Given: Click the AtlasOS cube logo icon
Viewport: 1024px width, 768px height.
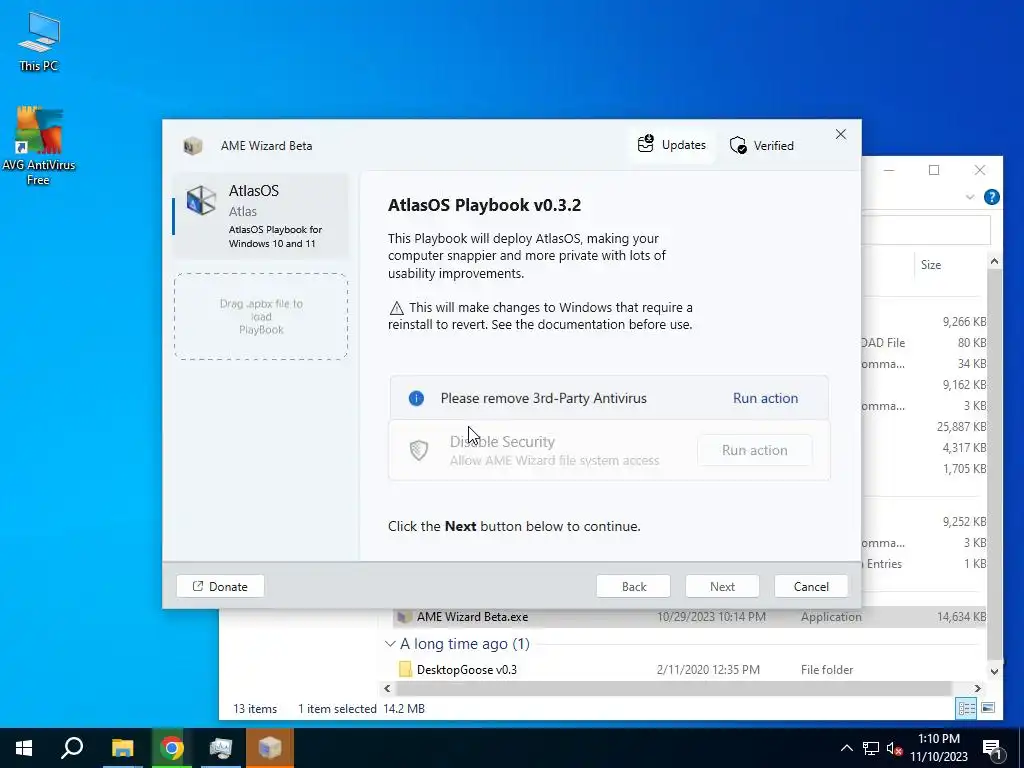Looking at the screenshot, I should click(200, 200).
